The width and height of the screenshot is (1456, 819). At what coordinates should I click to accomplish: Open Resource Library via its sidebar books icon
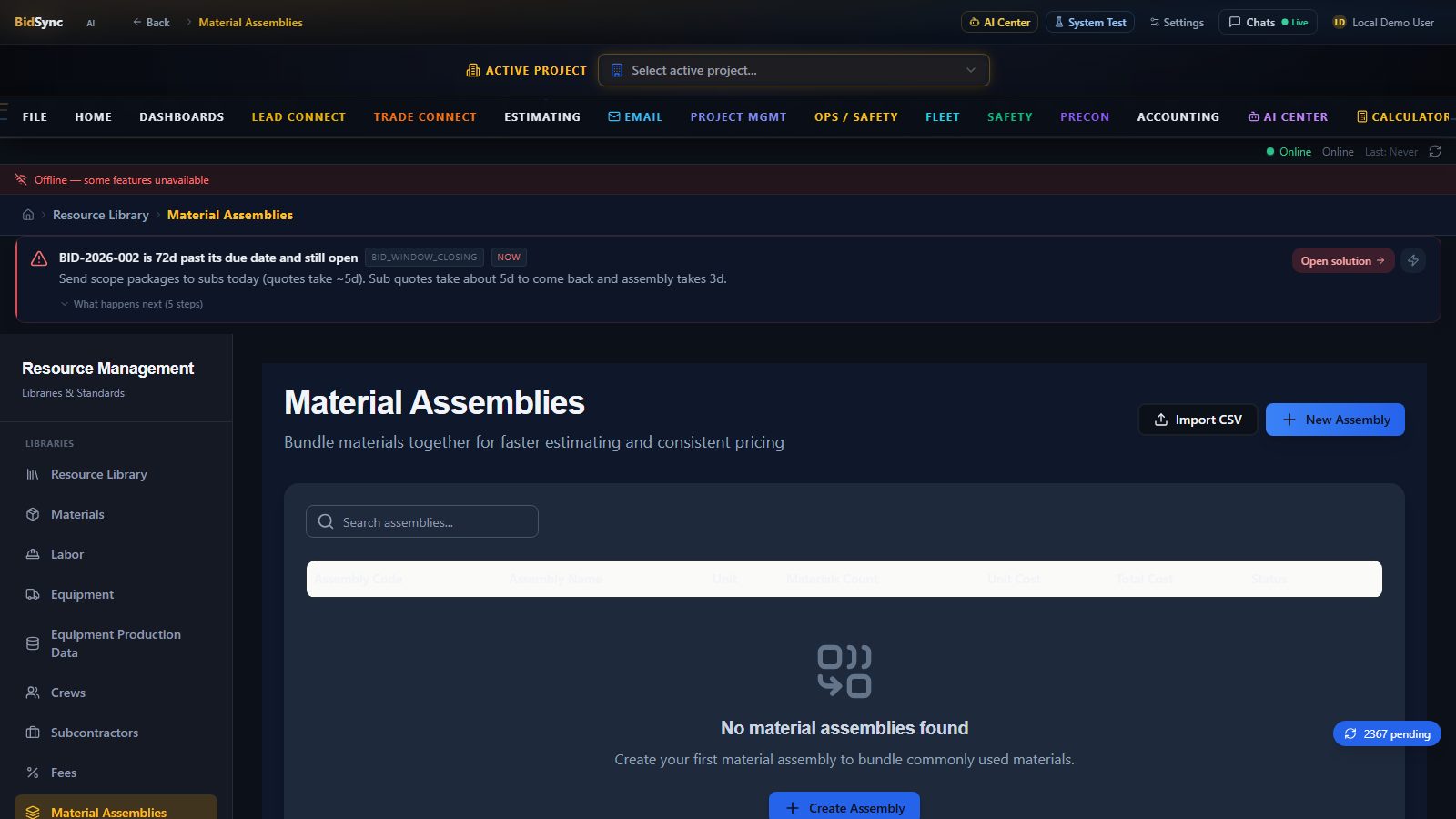tap(33, 474)
